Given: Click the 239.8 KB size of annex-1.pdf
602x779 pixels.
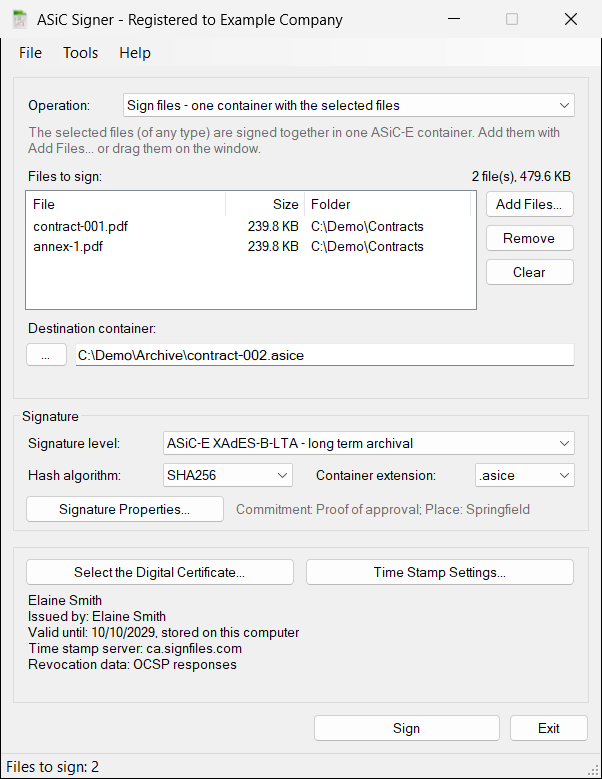Looking at the screenshot, I should pyautogui.click(x=273, y=246).
